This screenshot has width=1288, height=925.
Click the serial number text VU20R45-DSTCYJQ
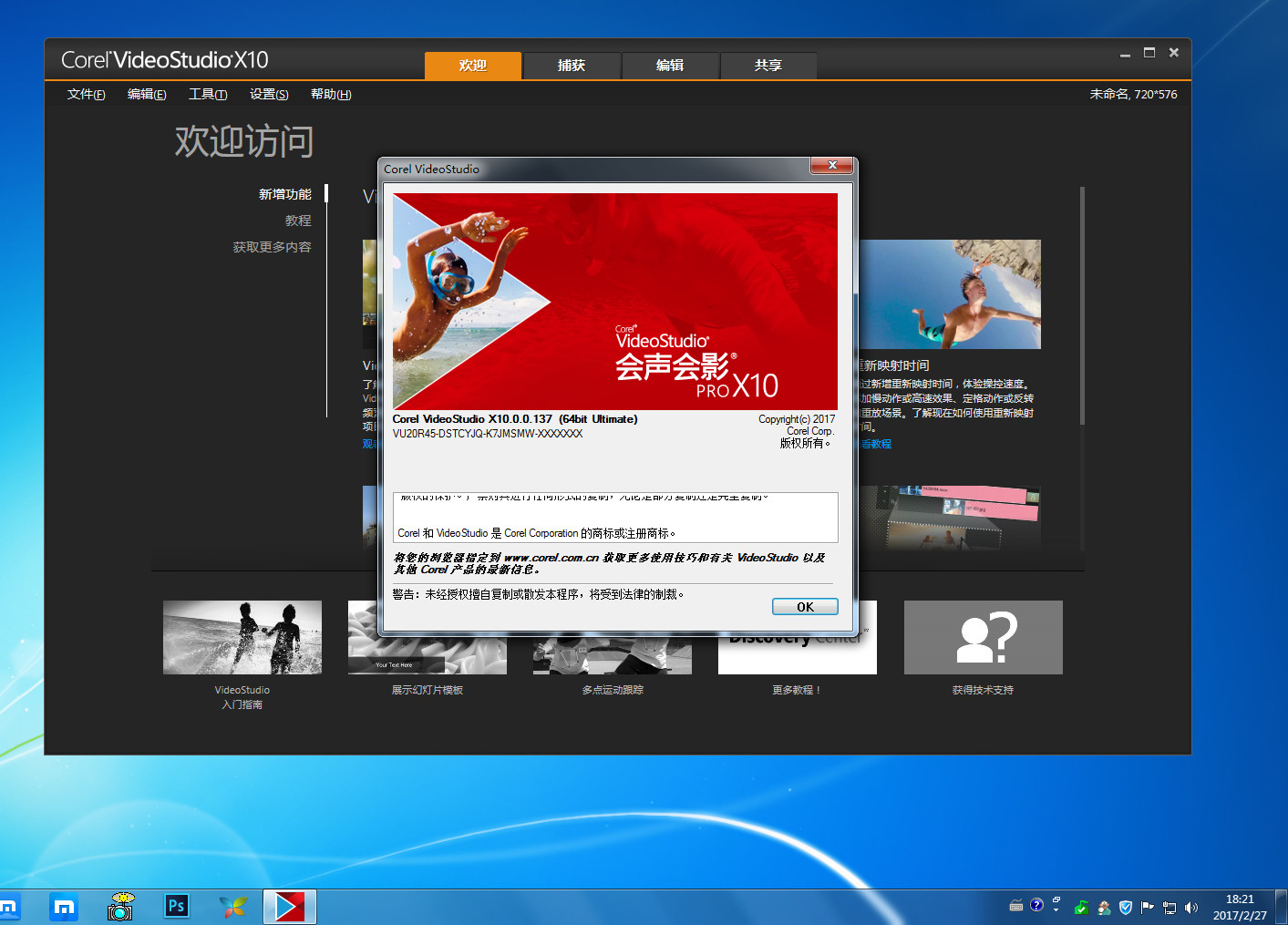(x=488, y=434)
